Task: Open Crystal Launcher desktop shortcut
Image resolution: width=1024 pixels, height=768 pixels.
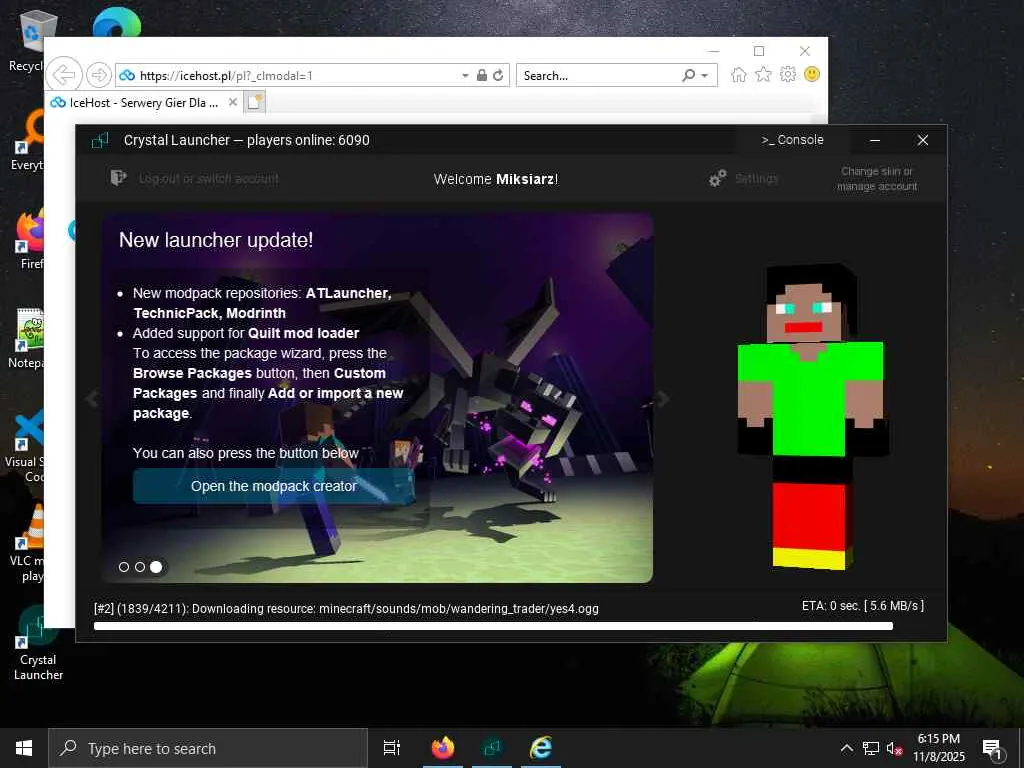Action: point(38,644)
